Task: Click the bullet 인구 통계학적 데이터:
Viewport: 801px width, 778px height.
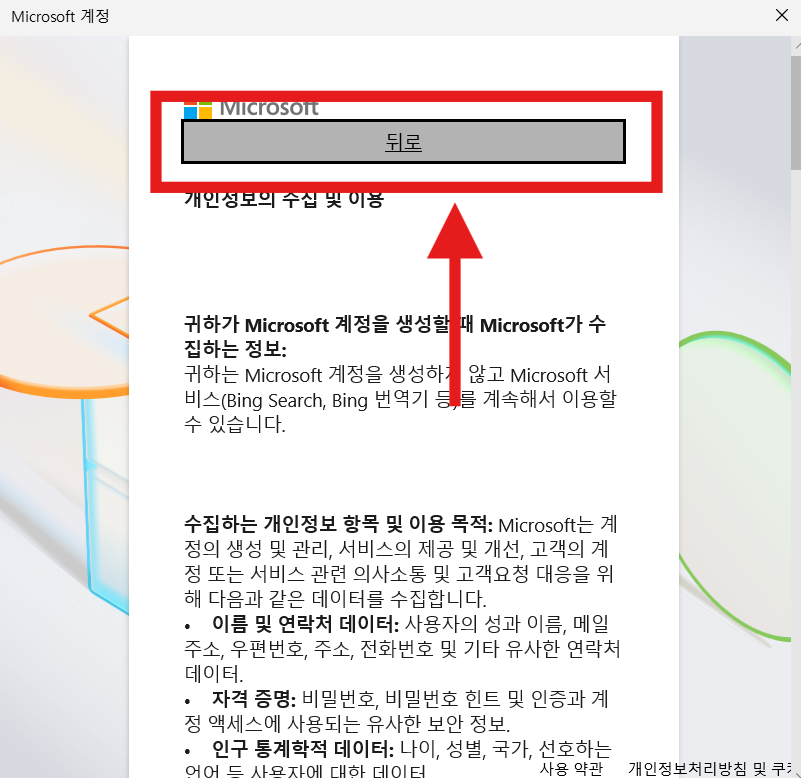Action: [x=303, y=749]
